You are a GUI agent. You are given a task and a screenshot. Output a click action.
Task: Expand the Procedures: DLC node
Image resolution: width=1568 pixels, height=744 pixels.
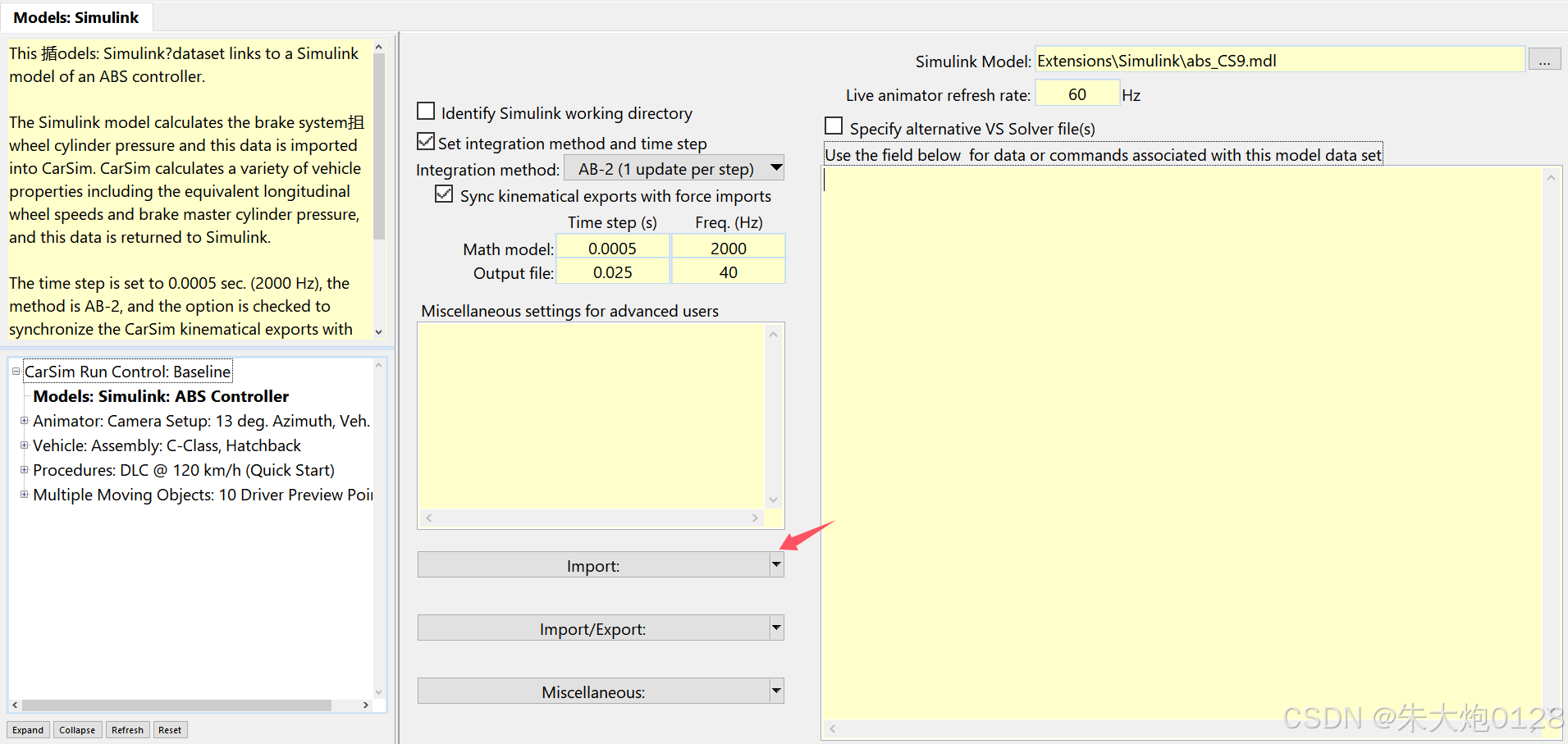point(24,470)
